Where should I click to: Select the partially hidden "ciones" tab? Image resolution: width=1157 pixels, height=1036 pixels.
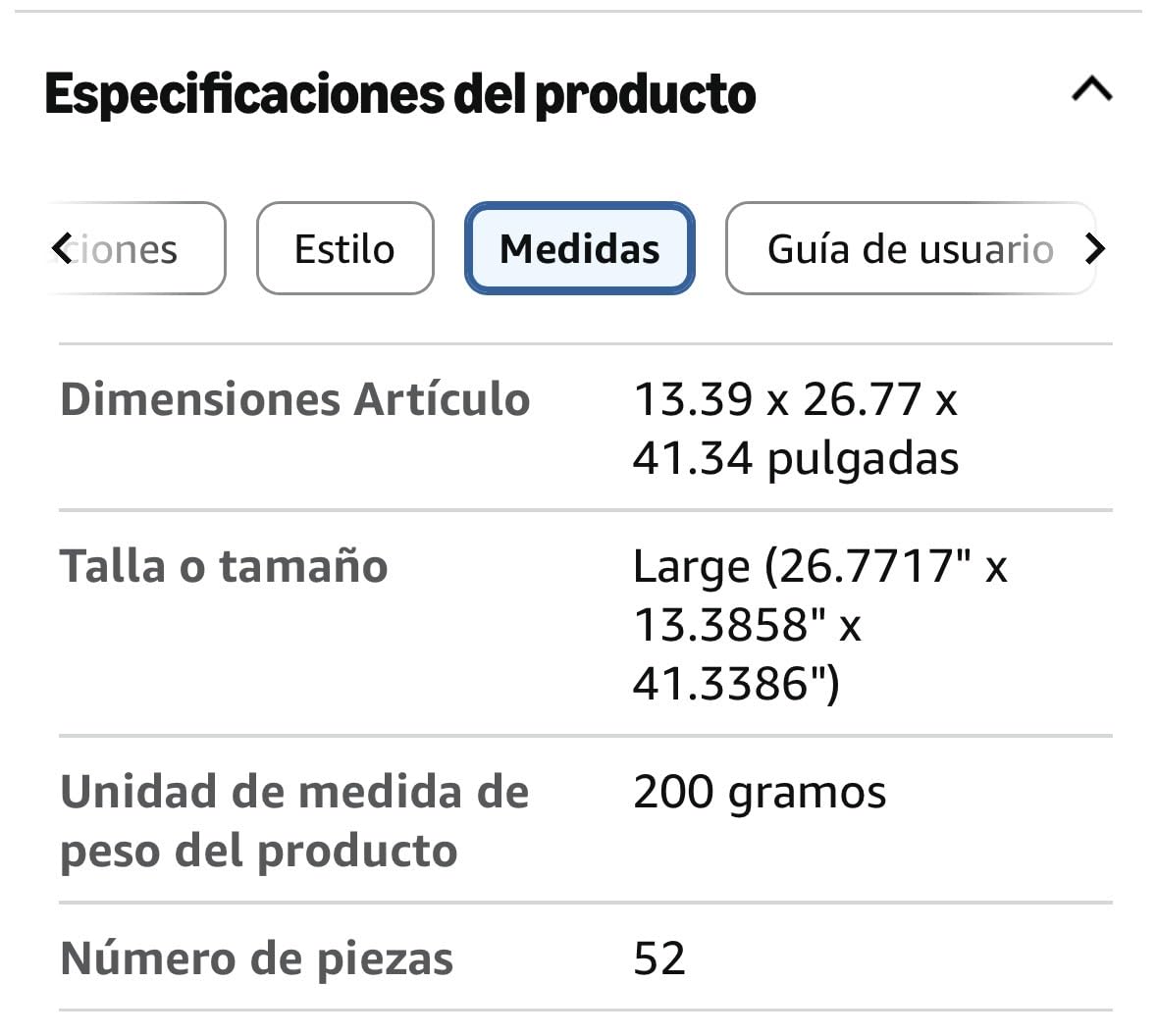point(136,248)
